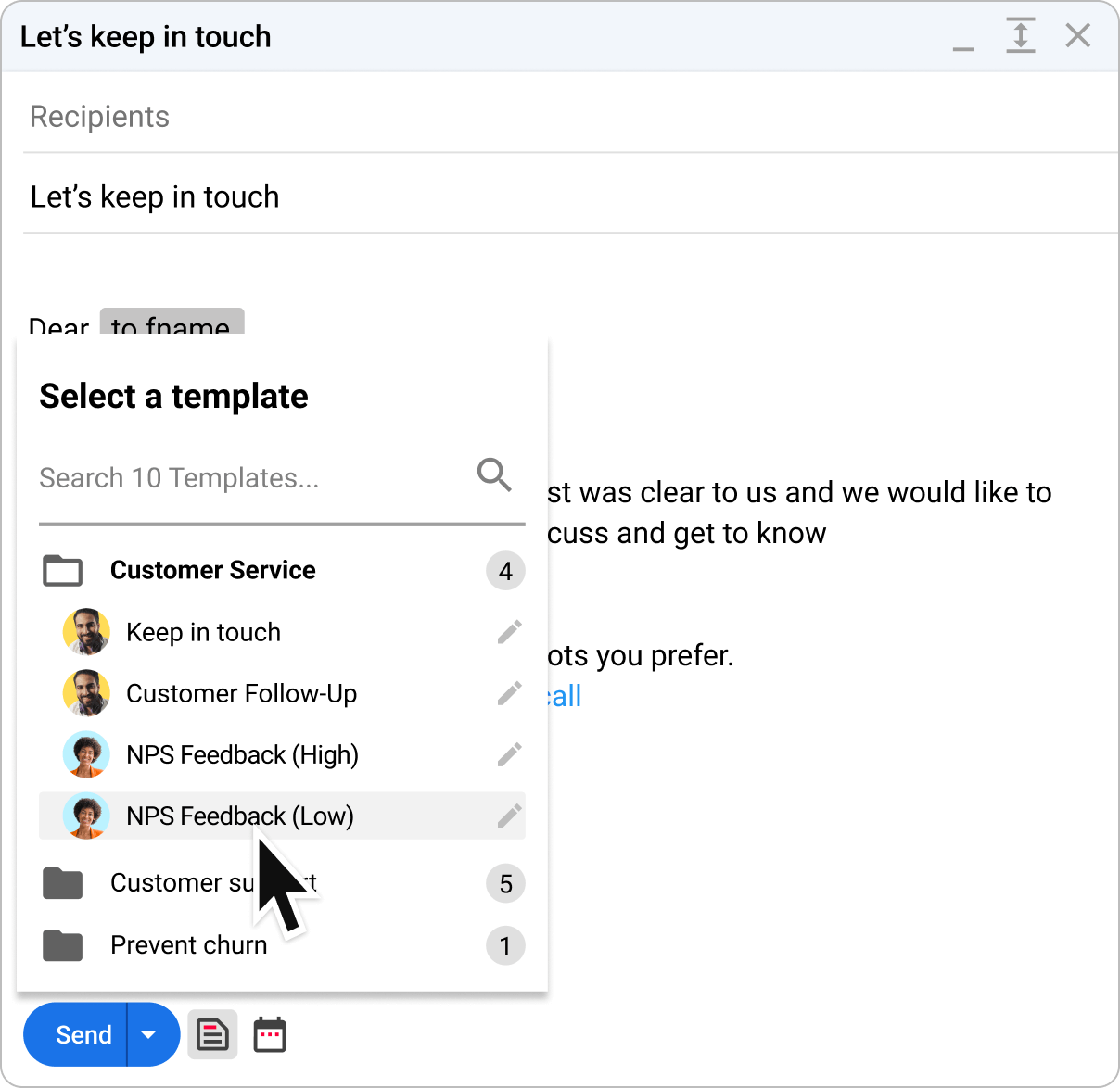The height and width of the screenshot is (1088, 1120).
Task: Click the Customer Service folder icon
Action: coord(62,570)
